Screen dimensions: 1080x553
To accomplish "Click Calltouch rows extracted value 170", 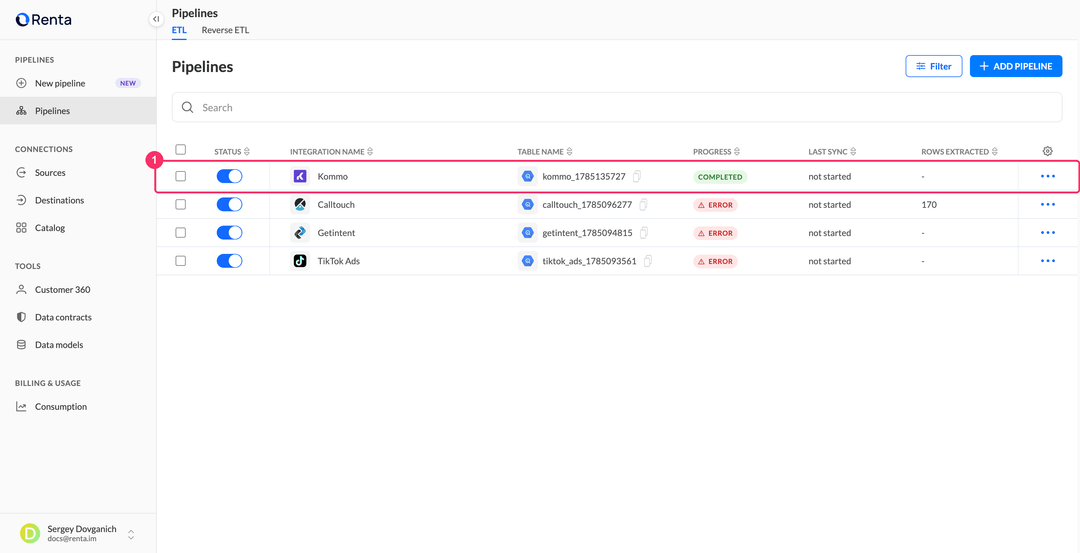I will tap(928, 205).
